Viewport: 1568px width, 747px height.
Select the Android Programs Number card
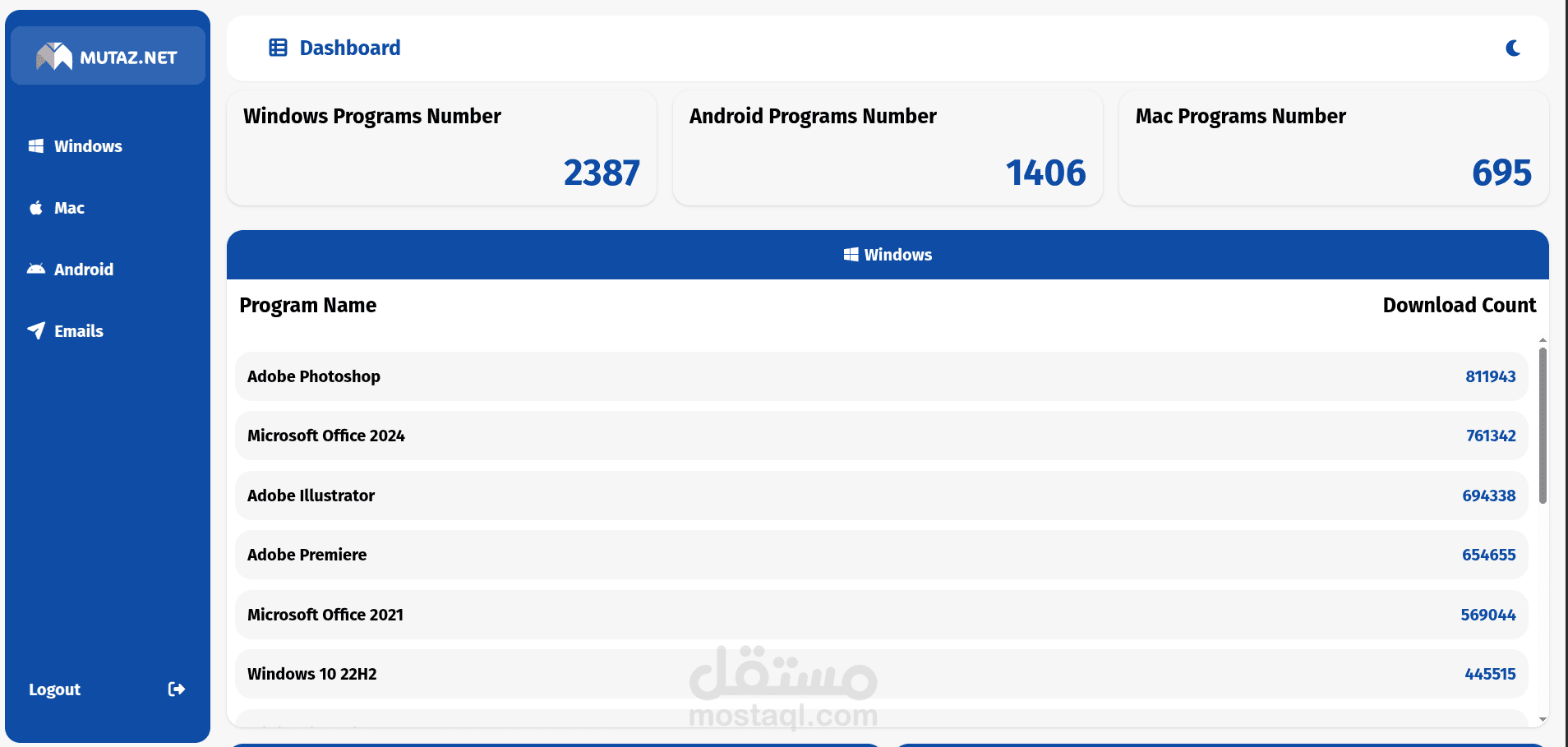pos(888,148)
